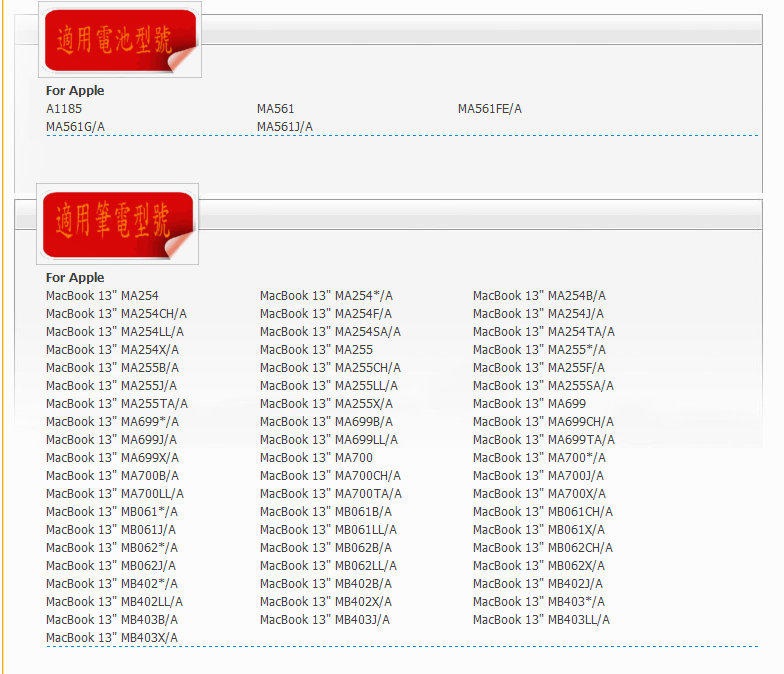Click MacBook 13" MA699TA/A entry
This screenshot has height=674, width=784.
click(x=544, y=440)
